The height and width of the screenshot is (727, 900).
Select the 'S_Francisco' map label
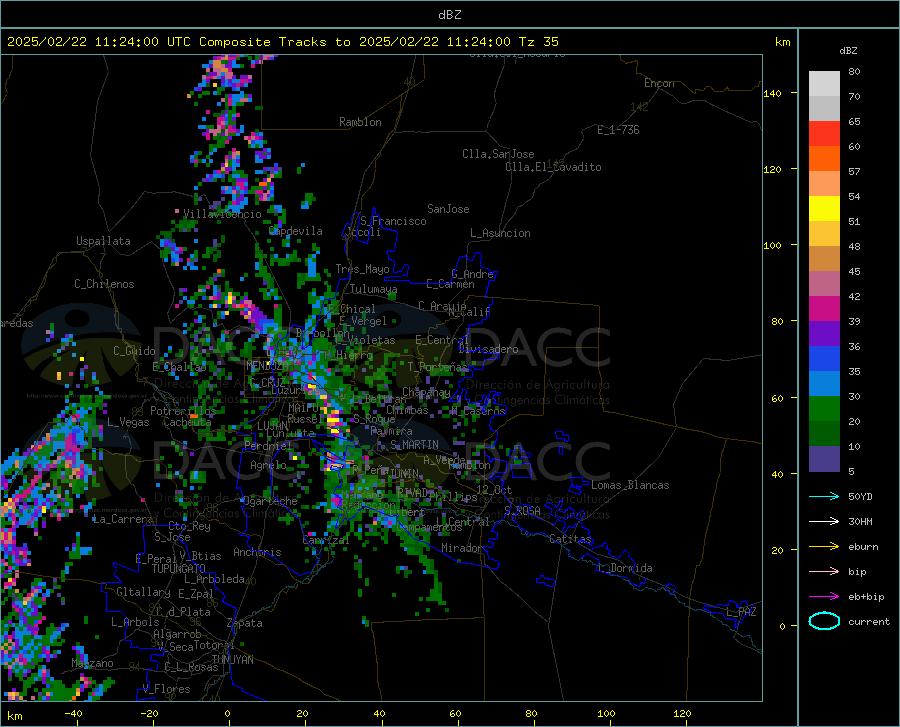tap(393, 221)
